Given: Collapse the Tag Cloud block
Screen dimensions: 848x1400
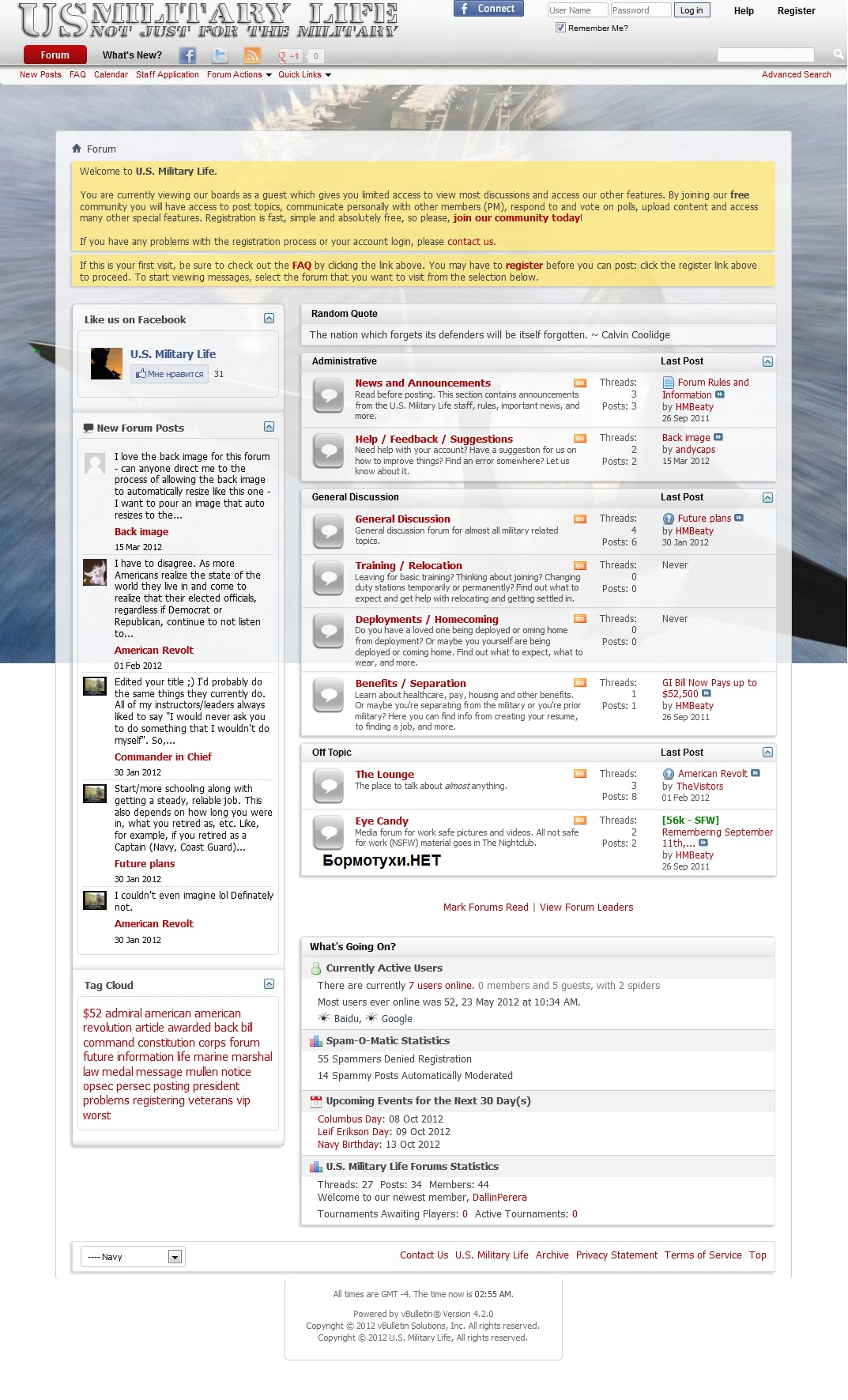Looking at the screenshot, I should (269, 984).
